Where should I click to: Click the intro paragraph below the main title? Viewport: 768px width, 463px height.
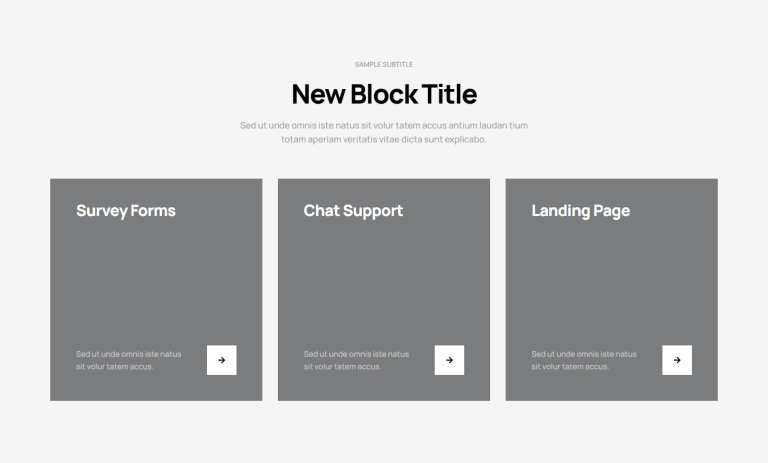(x=384, y=132)
